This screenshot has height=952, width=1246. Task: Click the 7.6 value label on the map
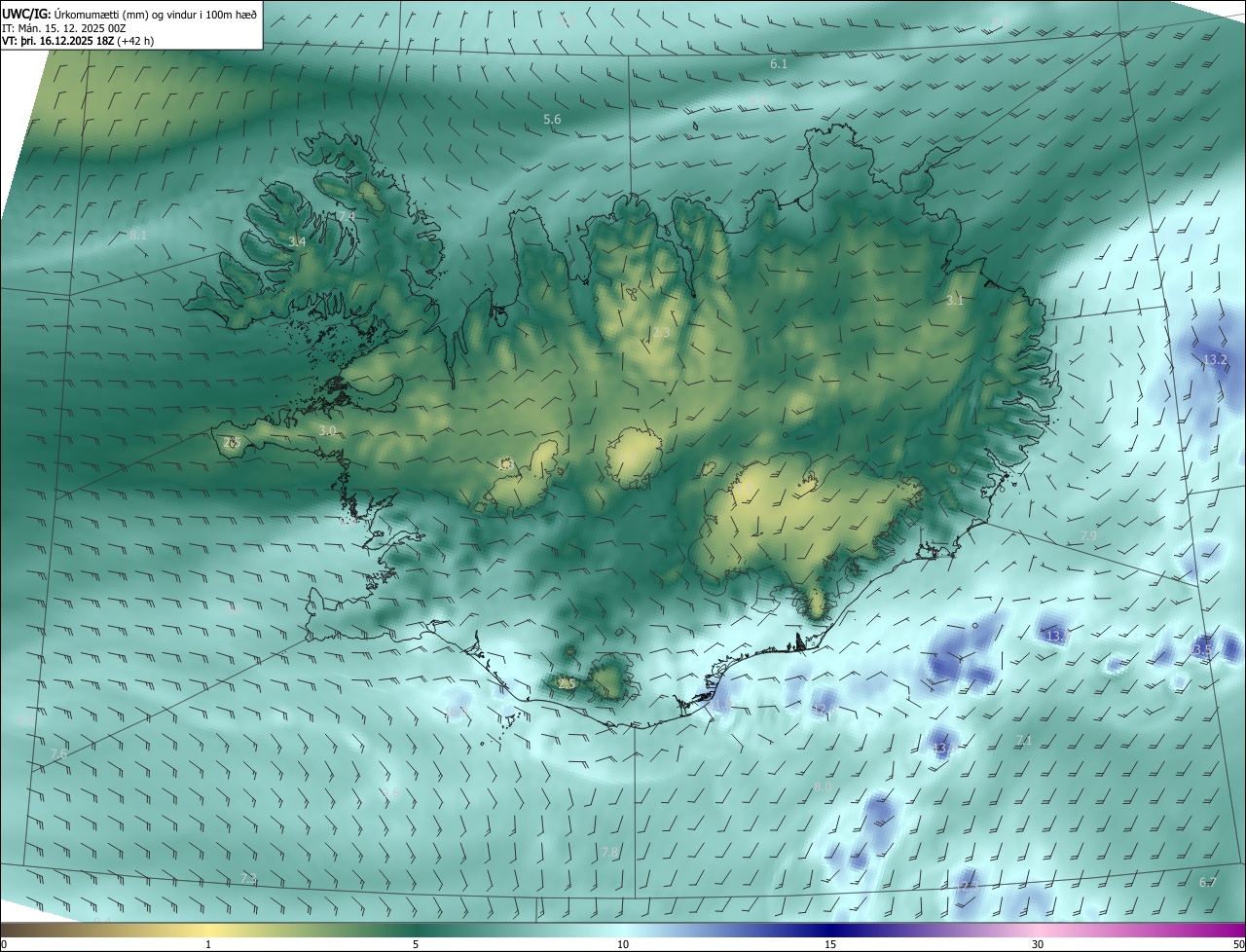tap(58, 753)
